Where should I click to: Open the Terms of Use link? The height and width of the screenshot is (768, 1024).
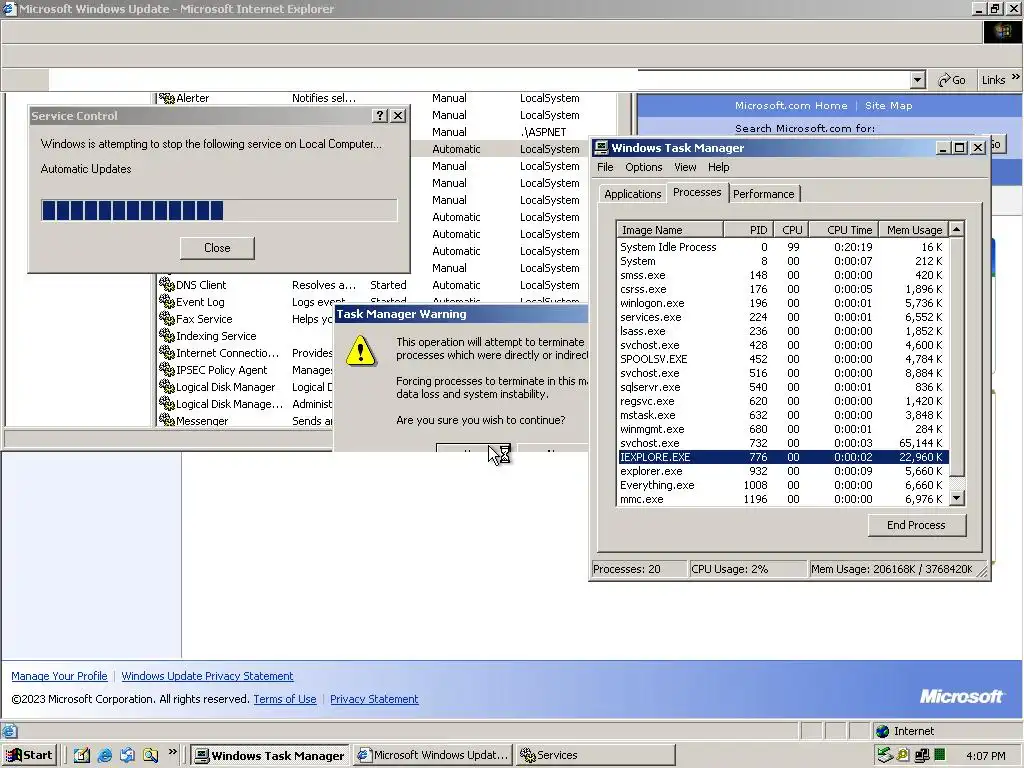click(285, 699)
